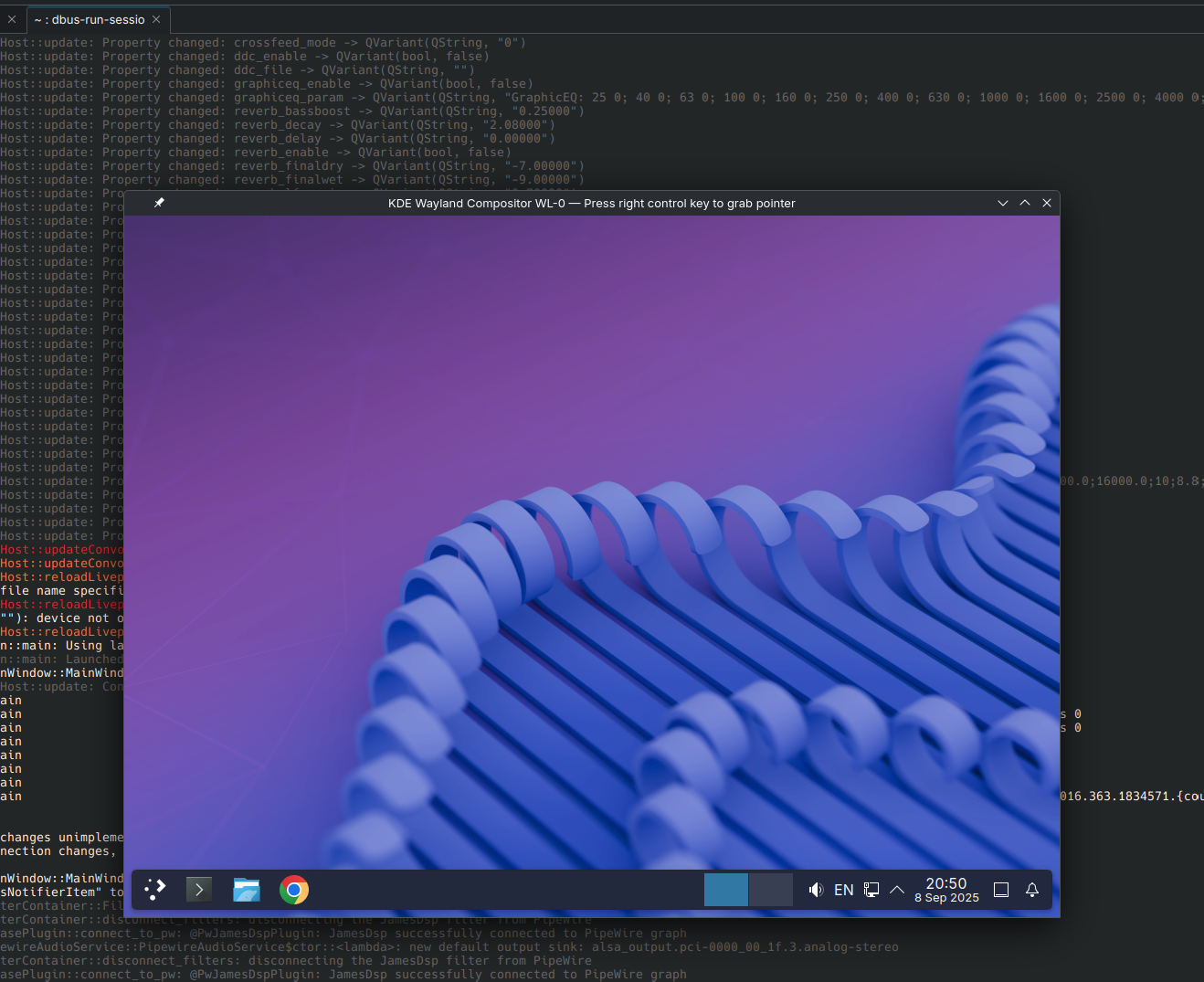The height and width of the screenshot is (982, 1204).
Task: Maximize the KDE Wayland Compositor window
Action: [x=1025, y=203]
